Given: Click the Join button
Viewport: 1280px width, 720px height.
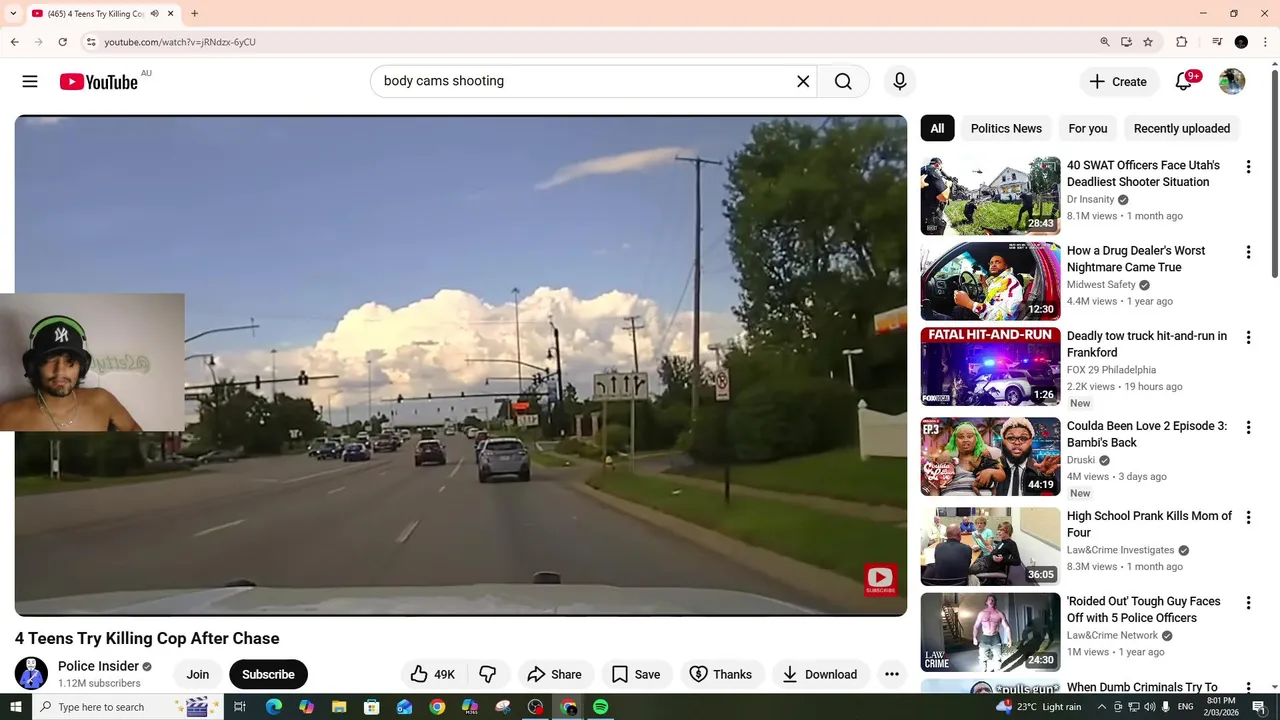Looking at the screenshot, I should (198, 674).
